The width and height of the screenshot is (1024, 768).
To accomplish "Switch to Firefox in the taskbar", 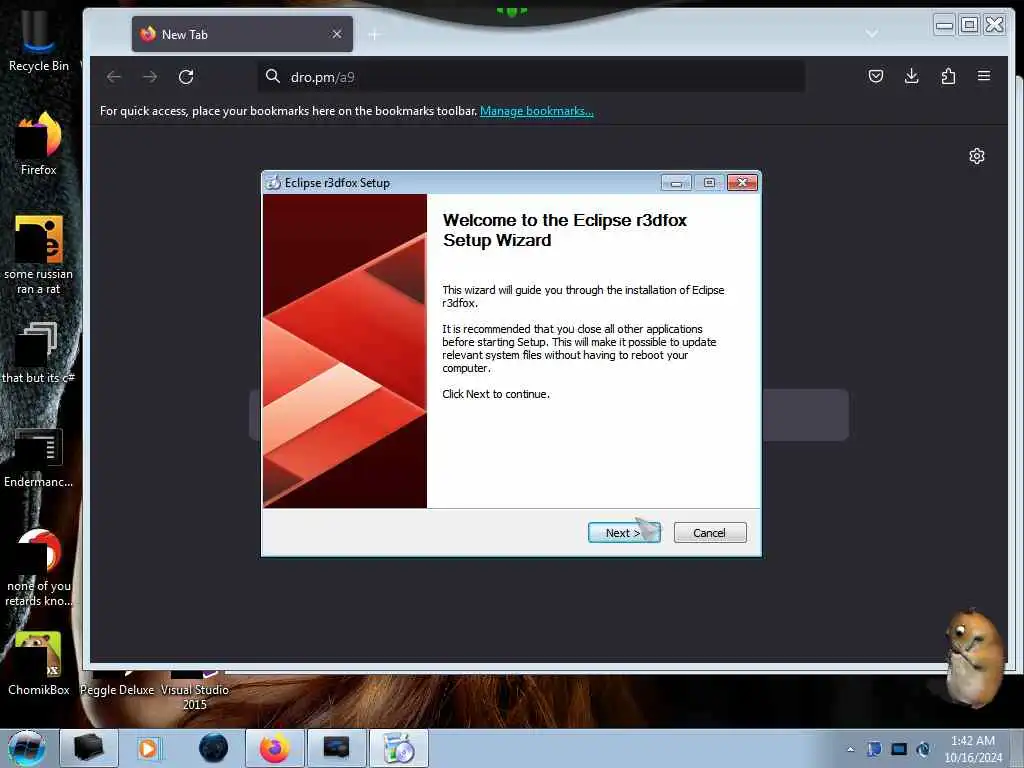I will pyautogui.click(x=274, y=748).
